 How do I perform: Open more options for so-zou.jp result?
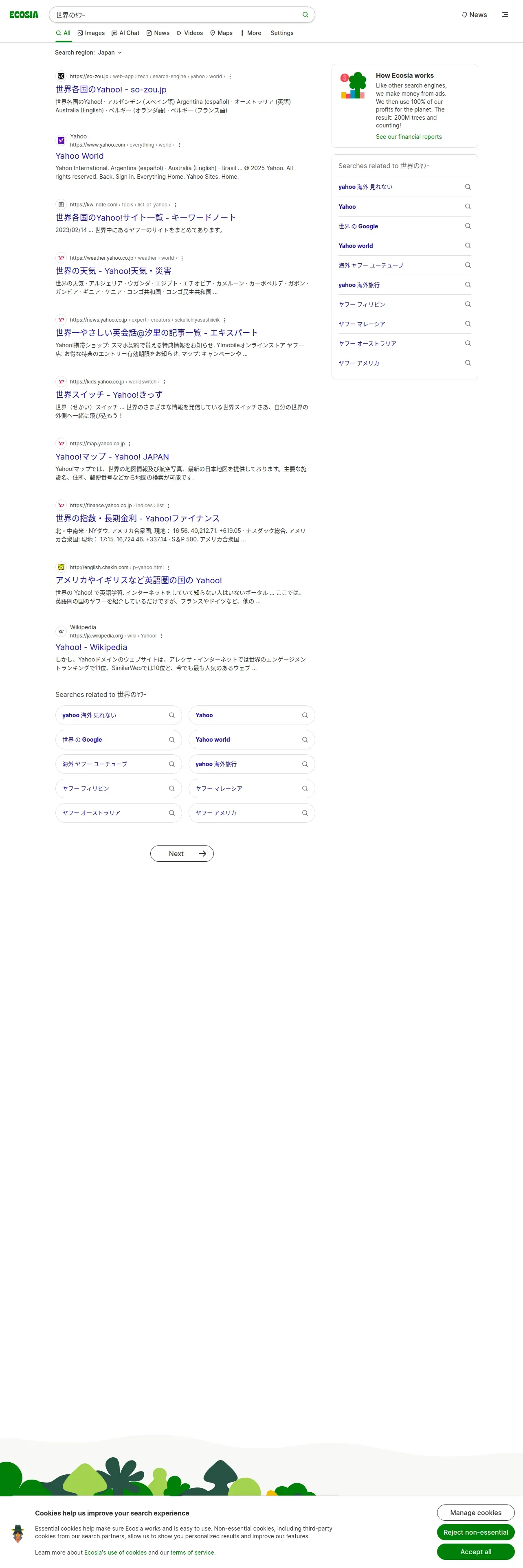(230, 77)
